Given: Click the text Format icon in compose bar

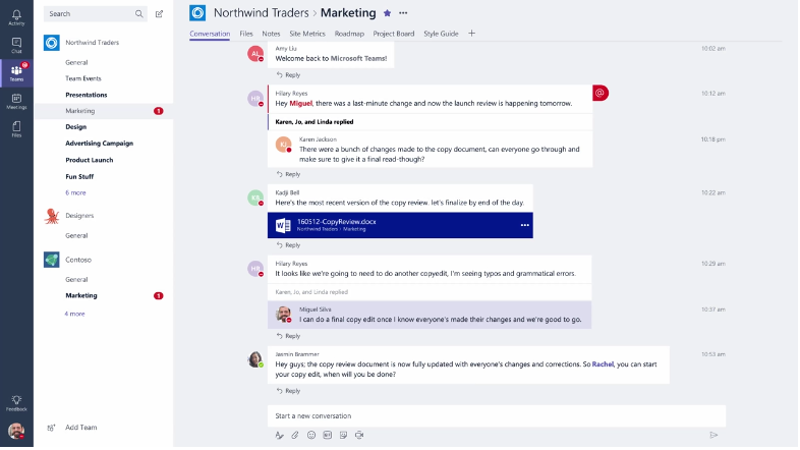Looking at the screenshot, I should click(x=280, y=435).
